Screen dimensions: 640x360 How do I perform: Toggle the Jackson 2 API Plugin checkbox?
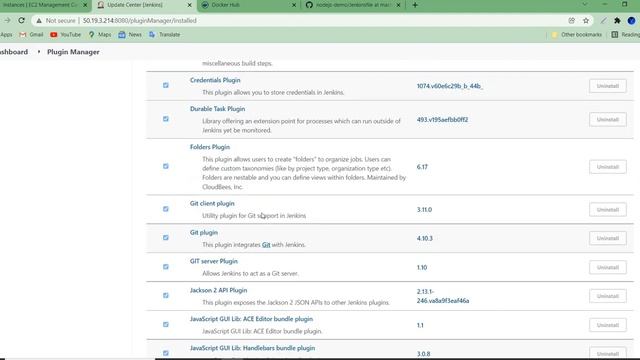(x=166, y=296)
